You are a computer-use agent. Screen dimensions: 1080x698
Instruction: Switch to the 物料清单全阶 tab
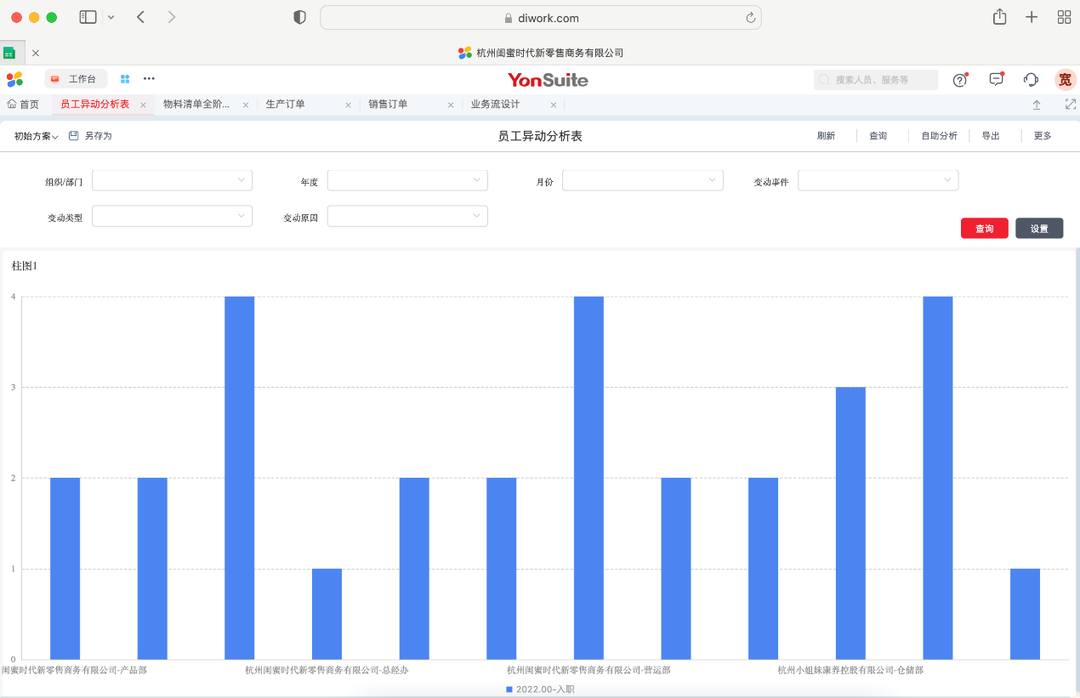[196, 104]
